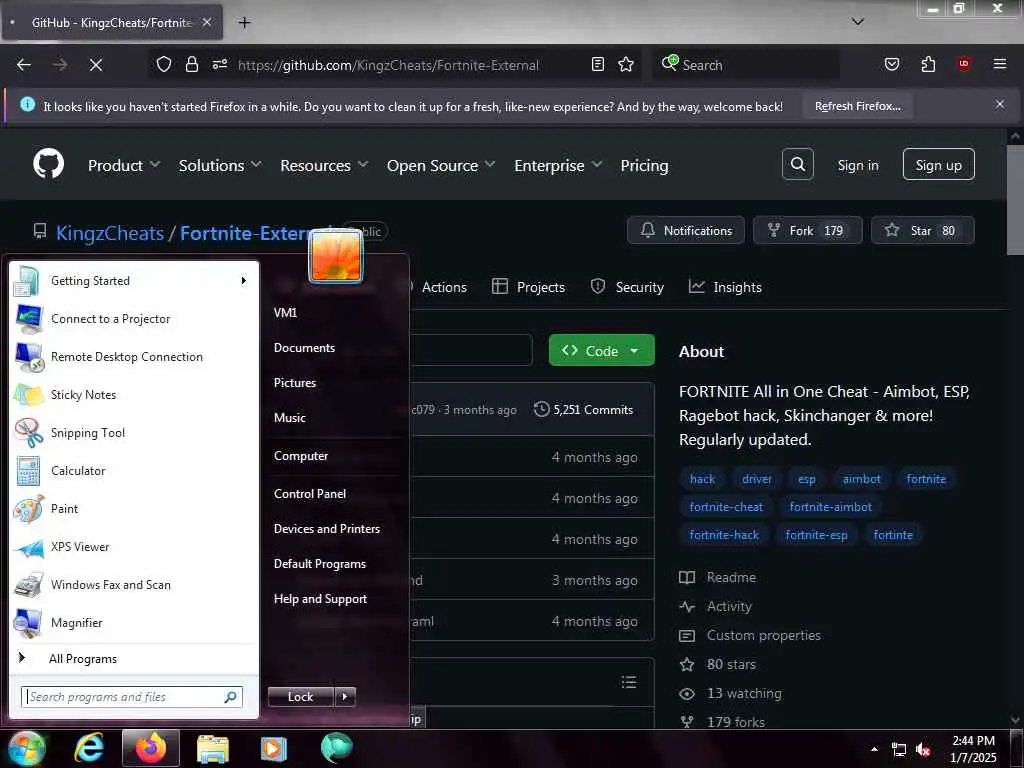Click the fortnite-aimbot topic tag
The image size is (1024, 768).
tap(830, 507)
